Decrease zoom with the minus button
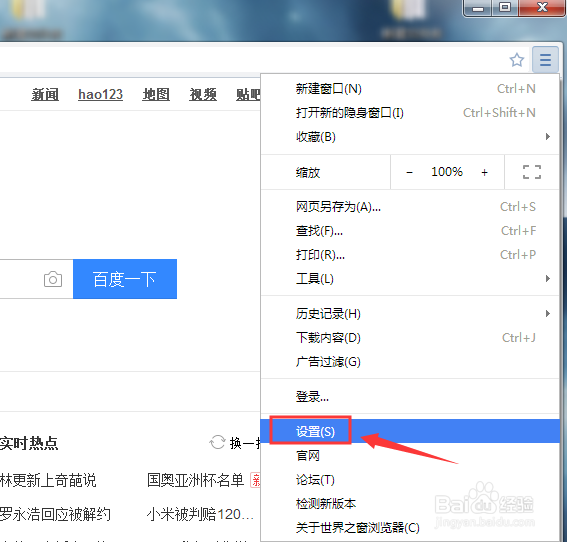 coord(409,172)
